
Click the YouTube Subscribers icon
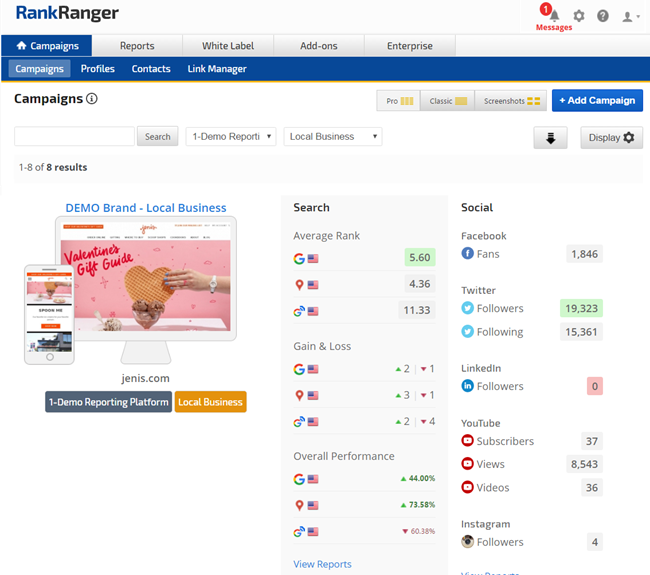467,441
